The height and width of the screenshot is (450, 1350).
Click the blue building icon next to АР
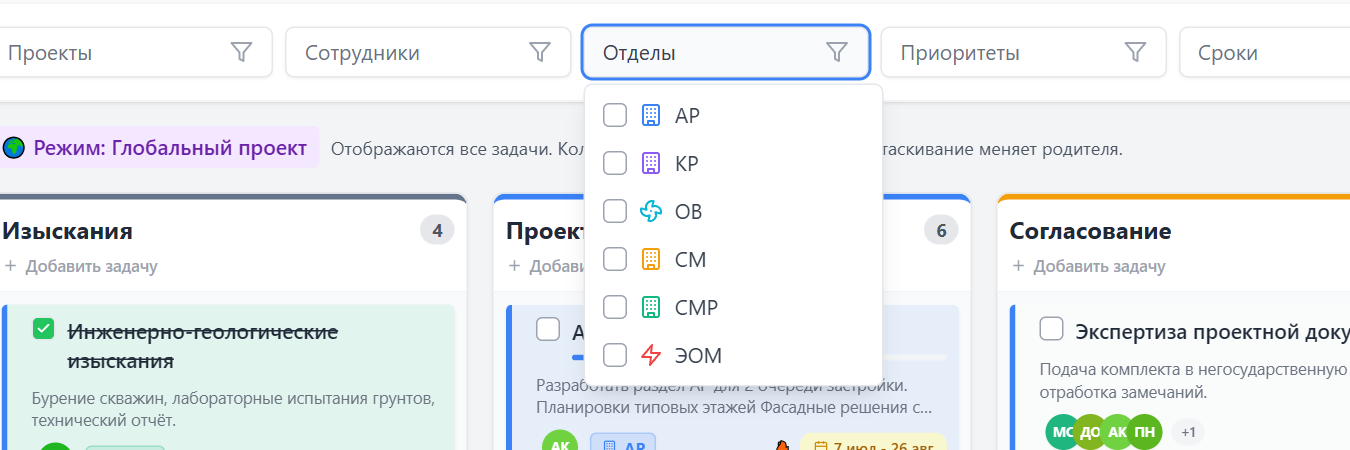point(651,115)
